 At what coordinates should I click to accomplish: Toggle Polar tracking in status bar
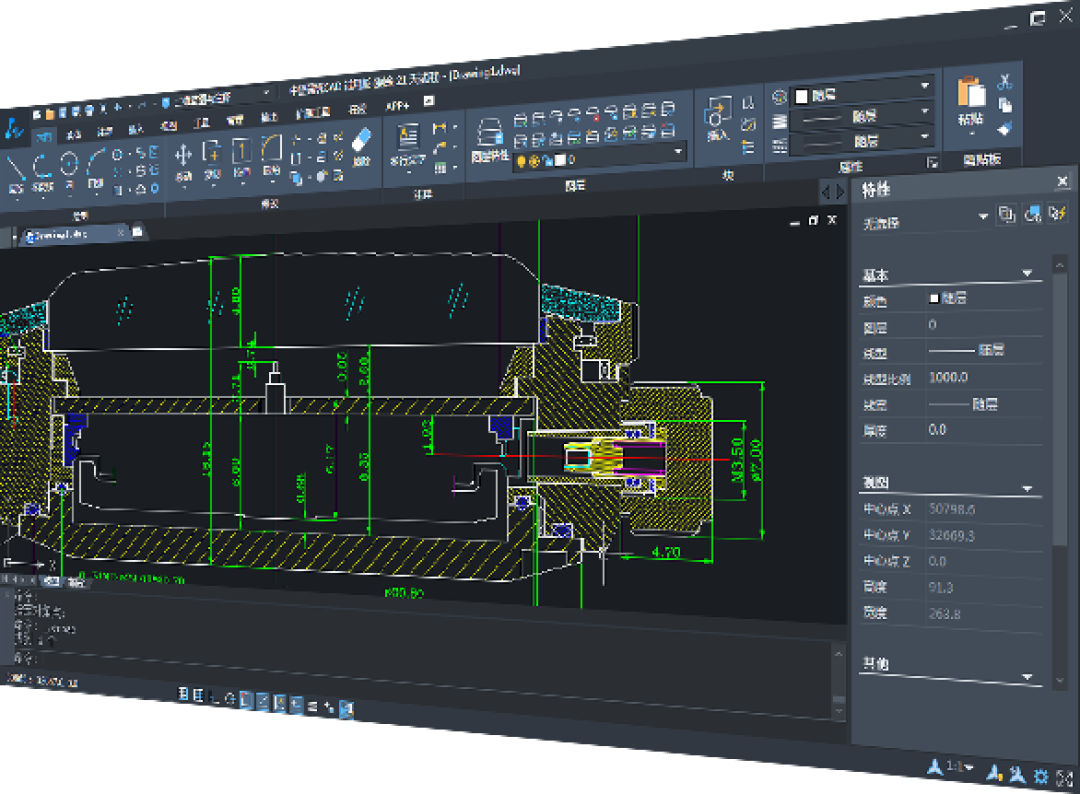(230, 699)
